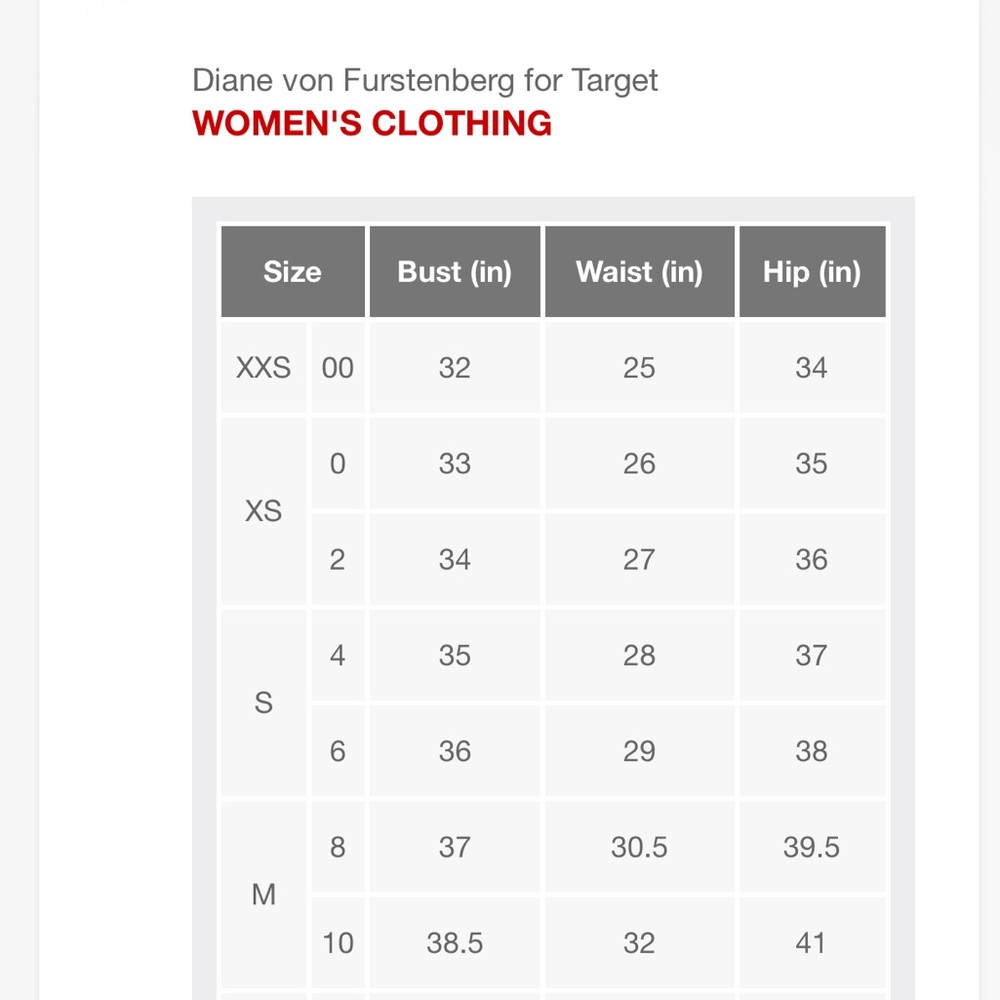Click the numeric size 10 cell

(x=338, y=943)
